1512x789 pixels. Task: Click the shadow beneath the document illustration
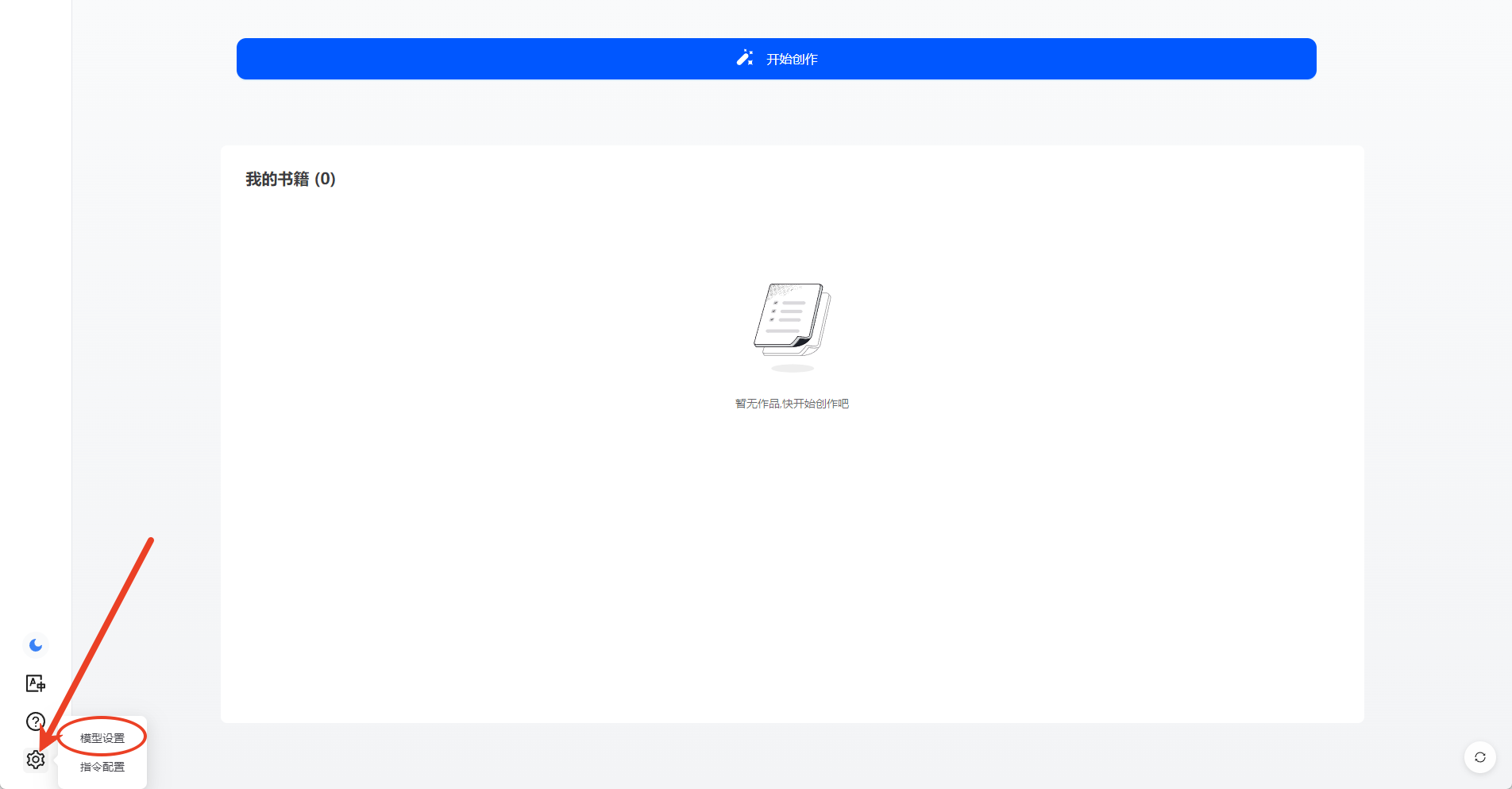(x=792, y=369)
